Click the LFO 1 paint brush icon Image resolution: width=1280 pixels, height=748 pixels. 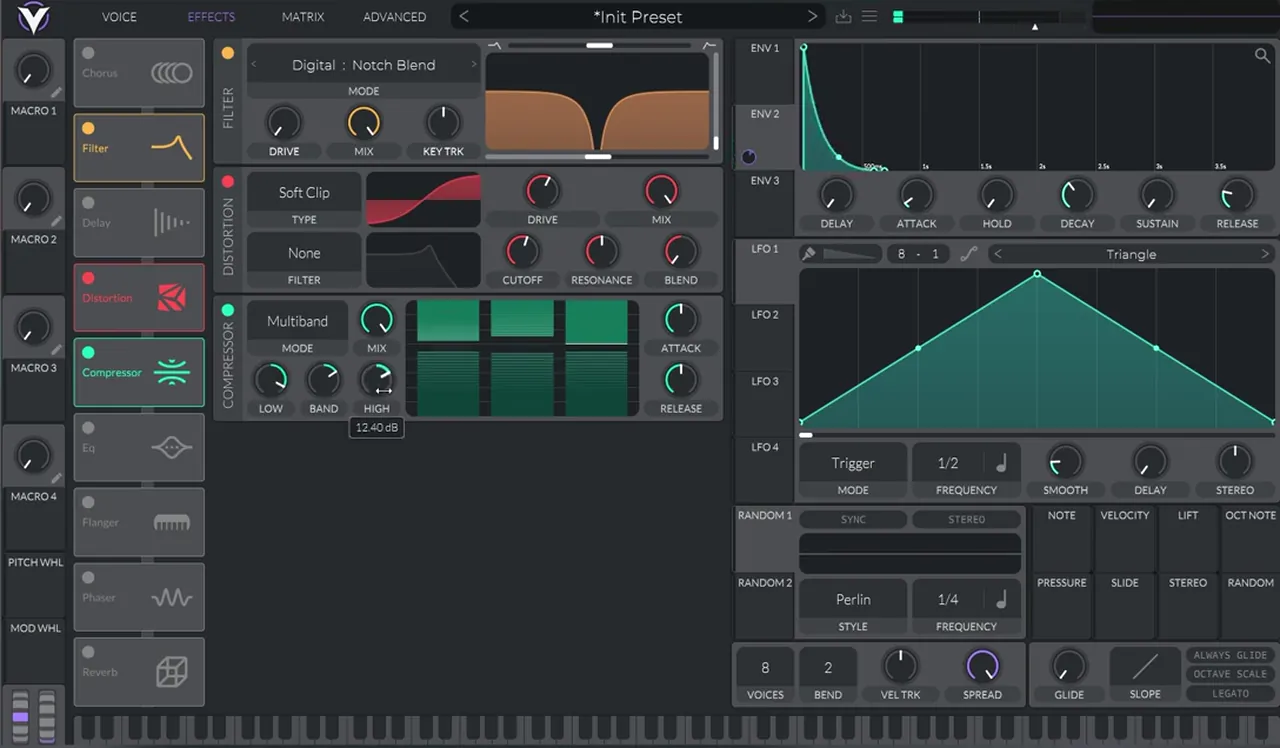pos(808,254)
